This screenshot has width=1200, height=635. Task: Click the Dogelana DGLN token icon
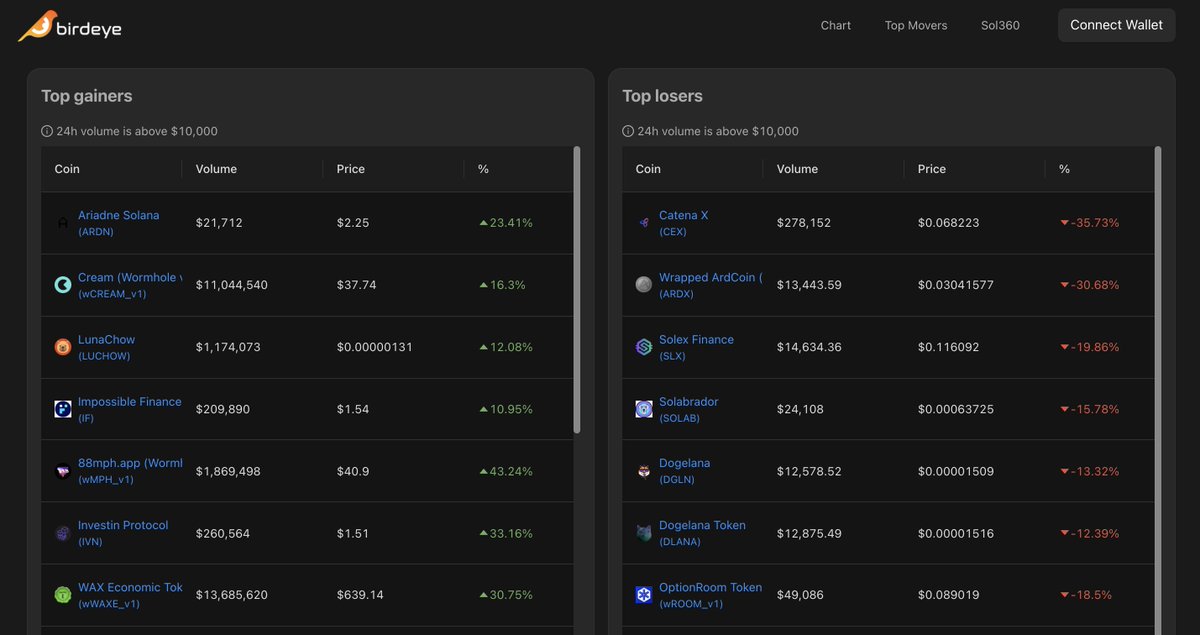pos(644,471)
